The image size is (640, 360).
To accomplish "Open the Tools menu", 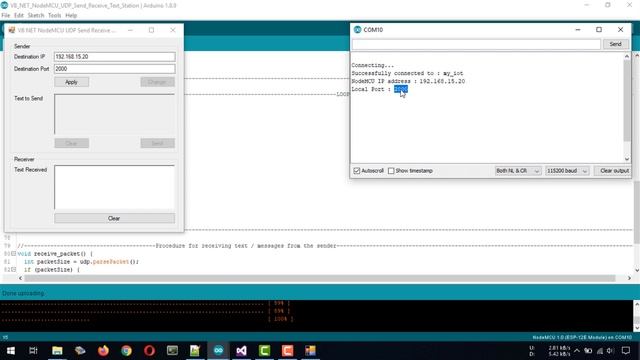I will [54, 16].
